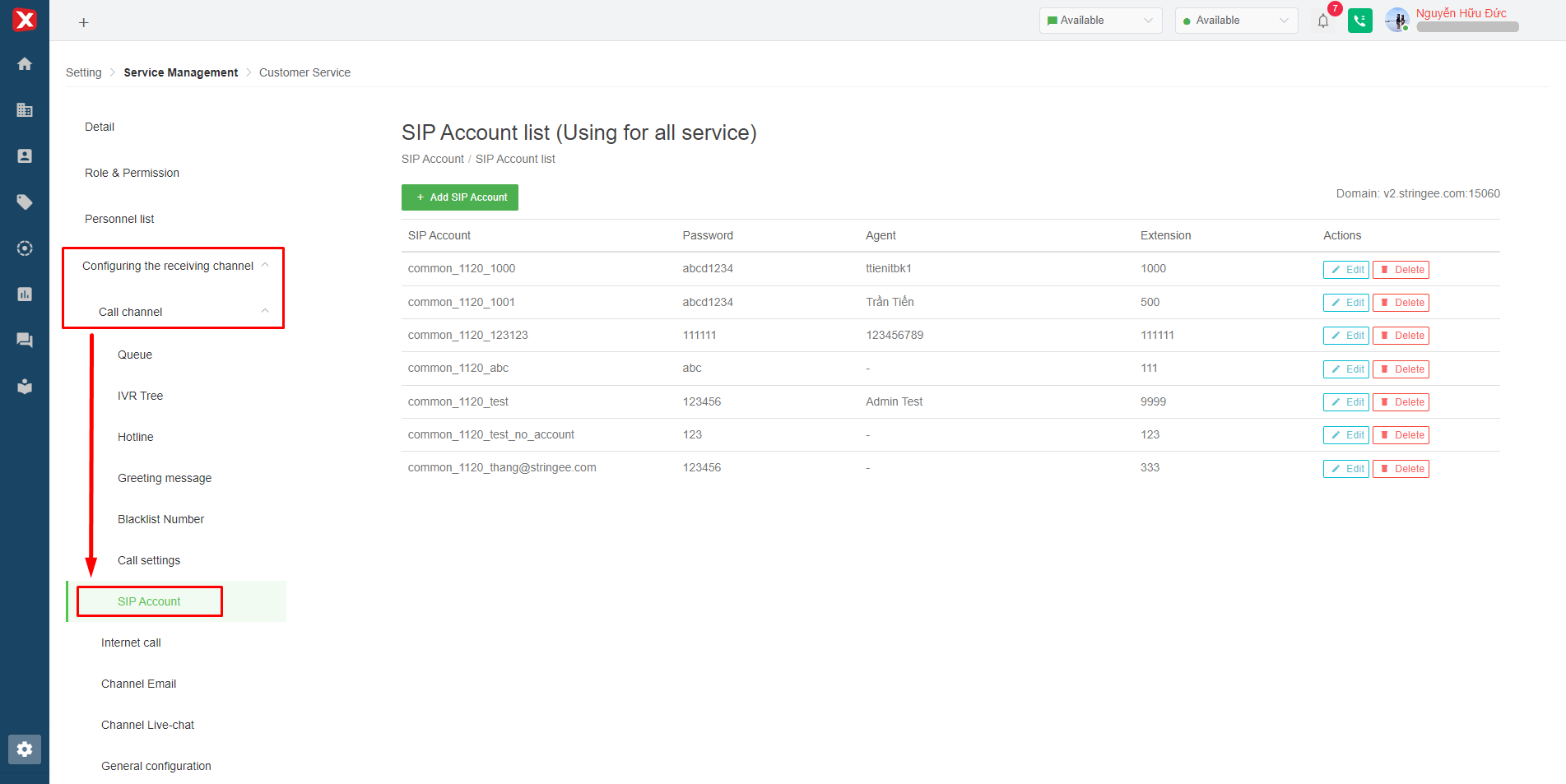
Task: Edit the common_1120_1000 SIP account
Action: (1345, 270)
